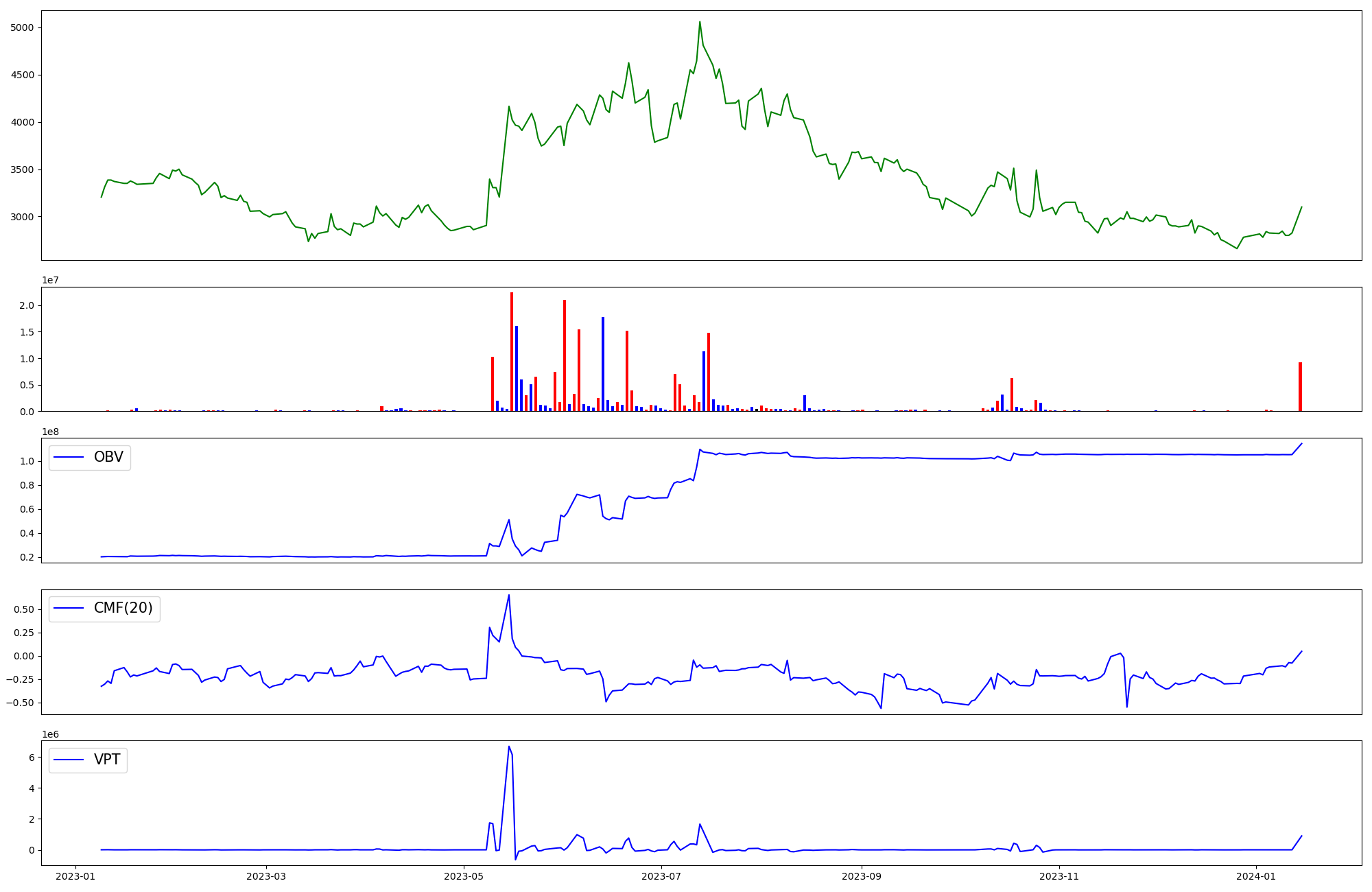This screenshot has width=1372, height=892.
Task: Click the tallest red volume bar in May
Action: tap(512, 352)
